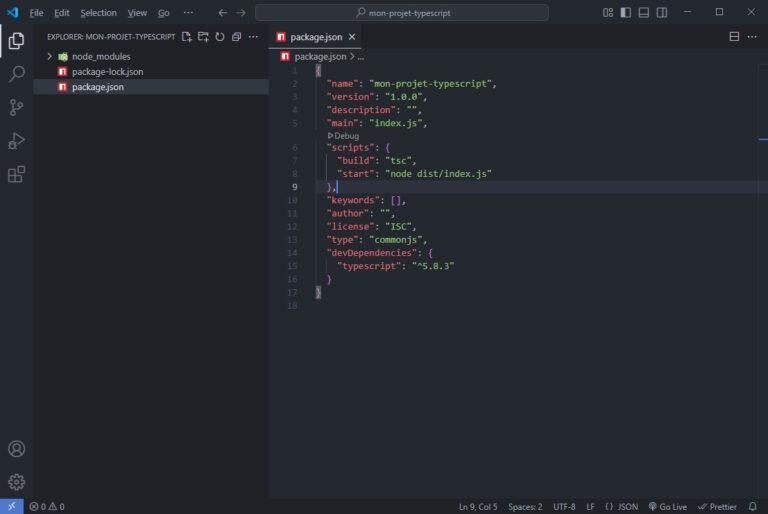Open editor more actions menu
Screen dimensions: 768x514
(752, 37)
